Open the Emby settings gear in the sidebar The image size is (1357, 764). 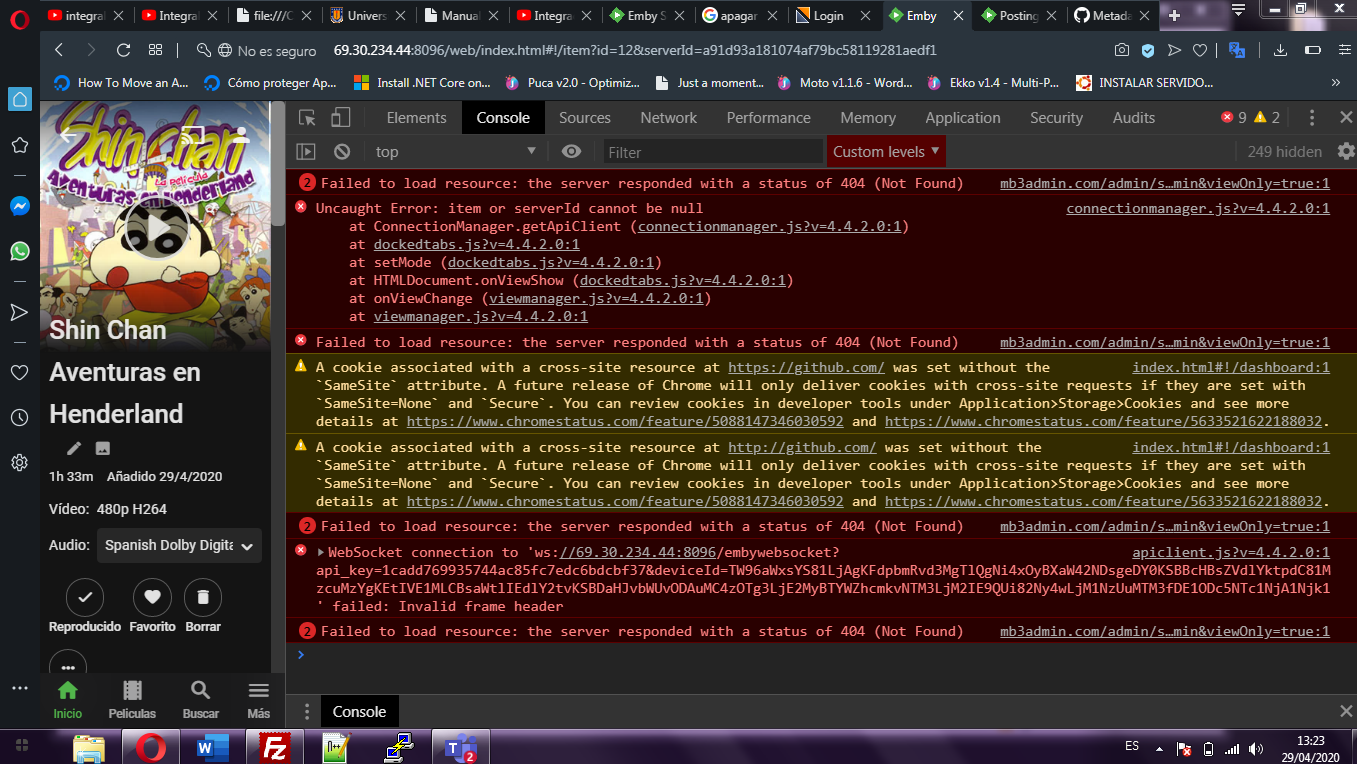[19, 462]
